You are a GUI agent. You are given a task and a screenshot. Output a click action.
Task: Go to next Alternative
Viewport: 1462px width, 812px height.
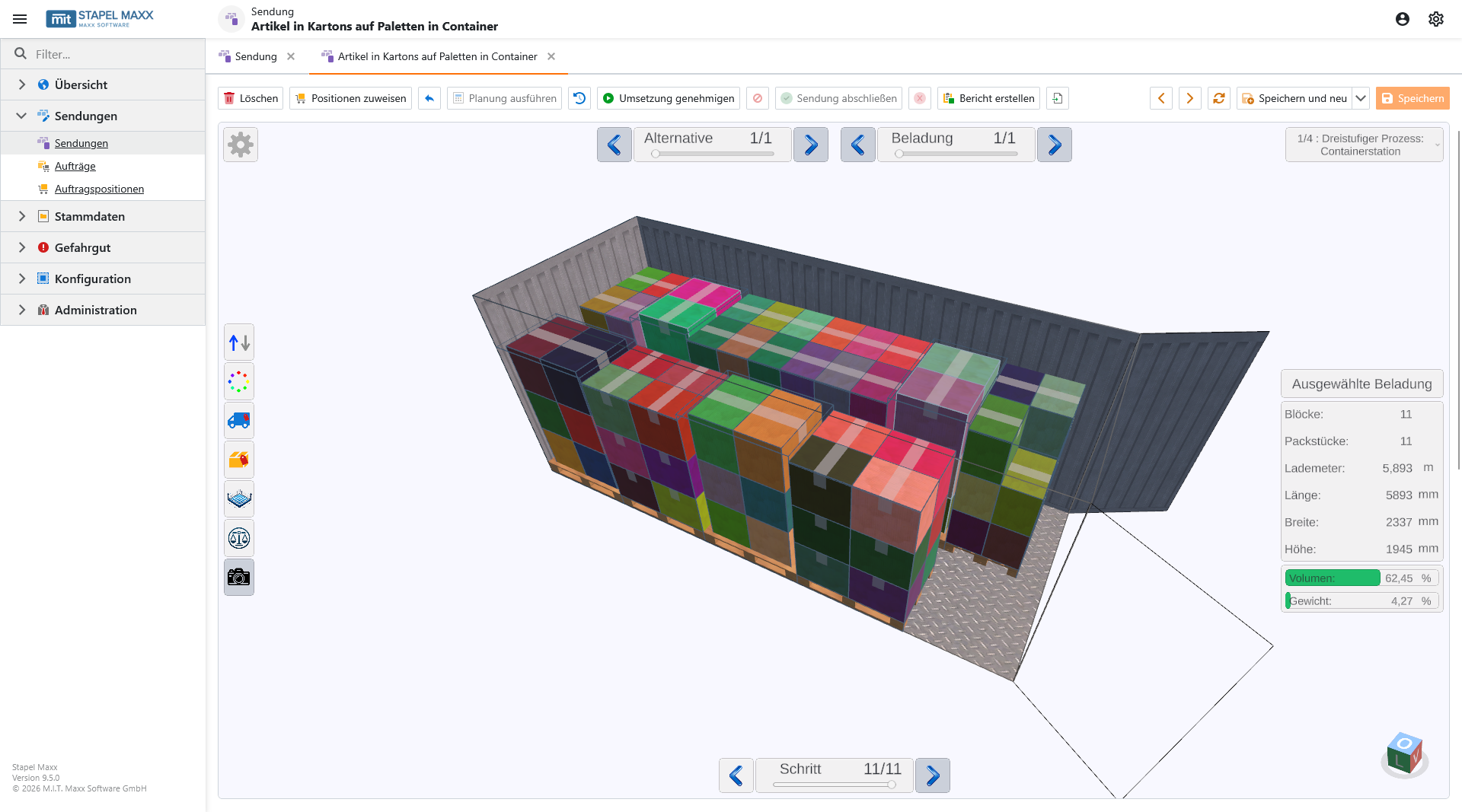811,145
